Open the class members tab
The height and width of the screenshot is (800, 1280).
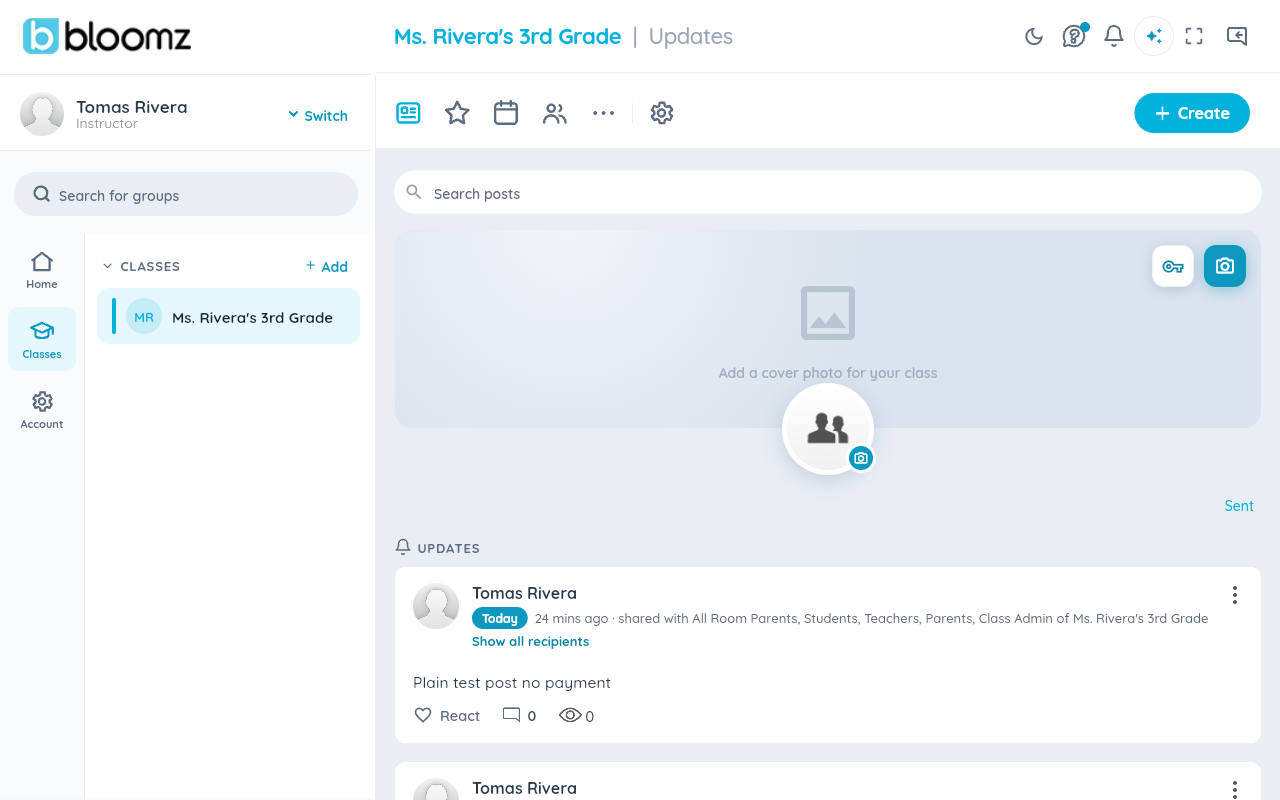(x=555, y=113)
